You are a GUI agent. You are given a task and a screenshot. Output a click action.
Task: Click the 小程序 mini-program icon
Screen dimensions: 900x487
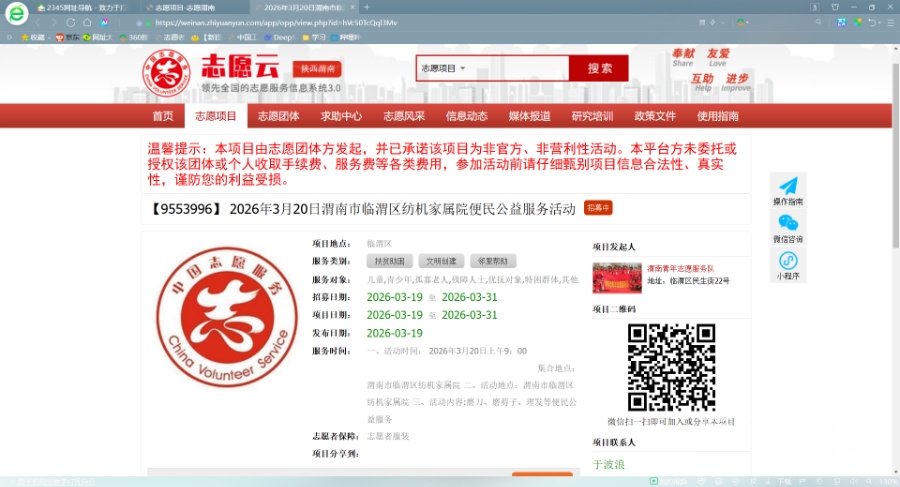[x=788, y=260]
